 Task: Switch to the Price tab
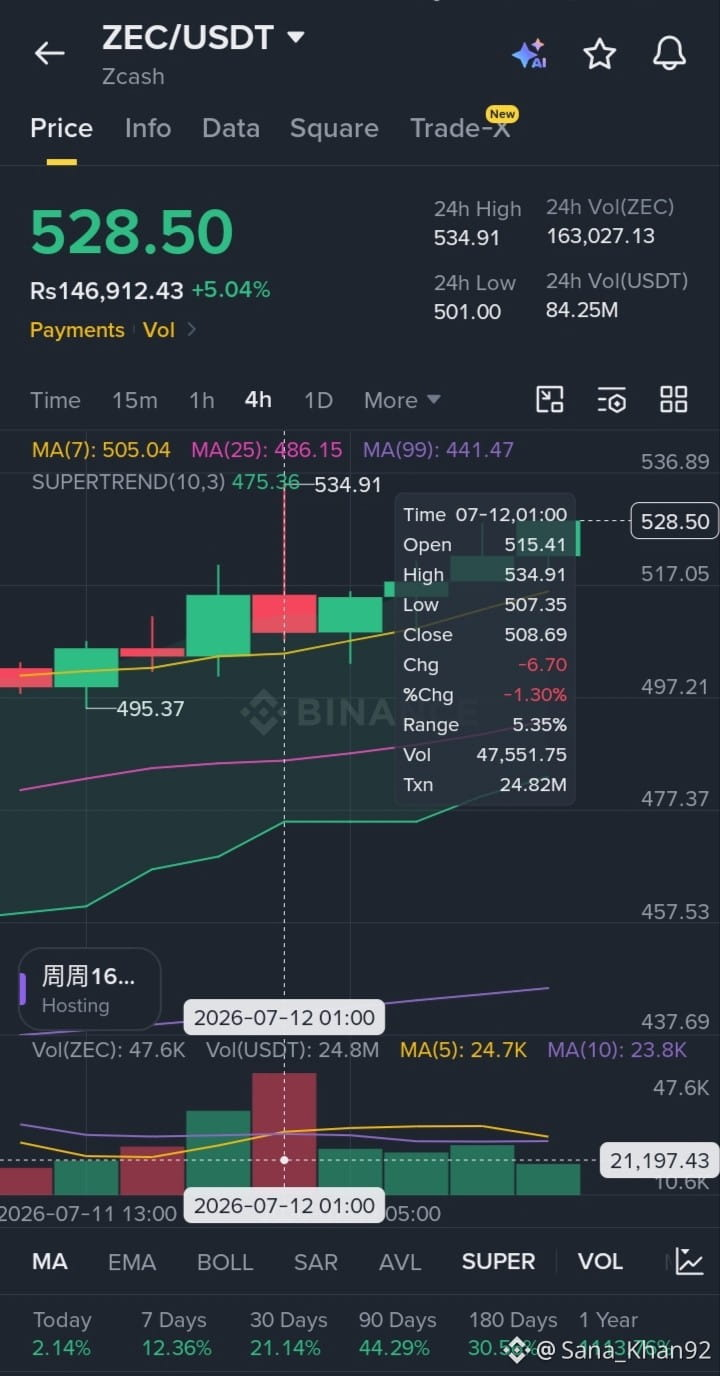[61, 128]
